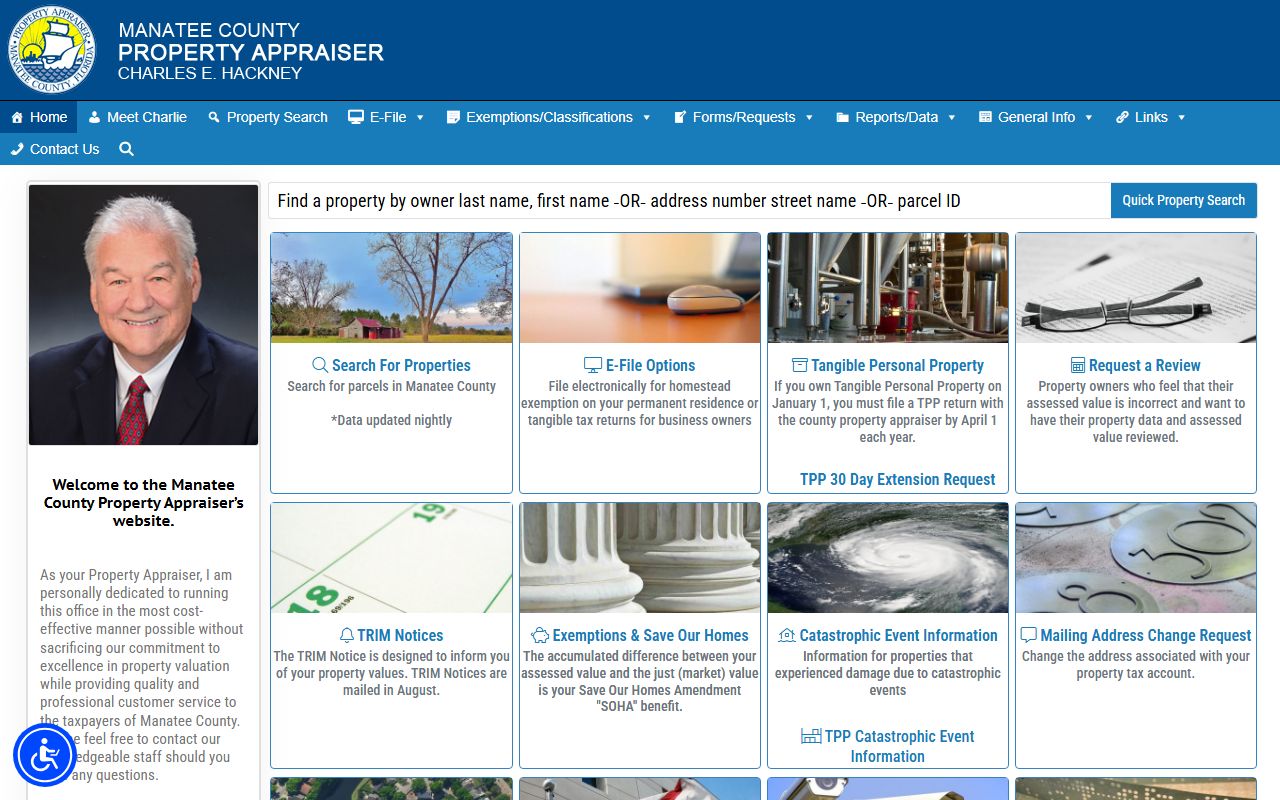1280x800 pixels.
Task: Open the Request a Review link
Action: pyautogui.click(x=1145, y=365)
